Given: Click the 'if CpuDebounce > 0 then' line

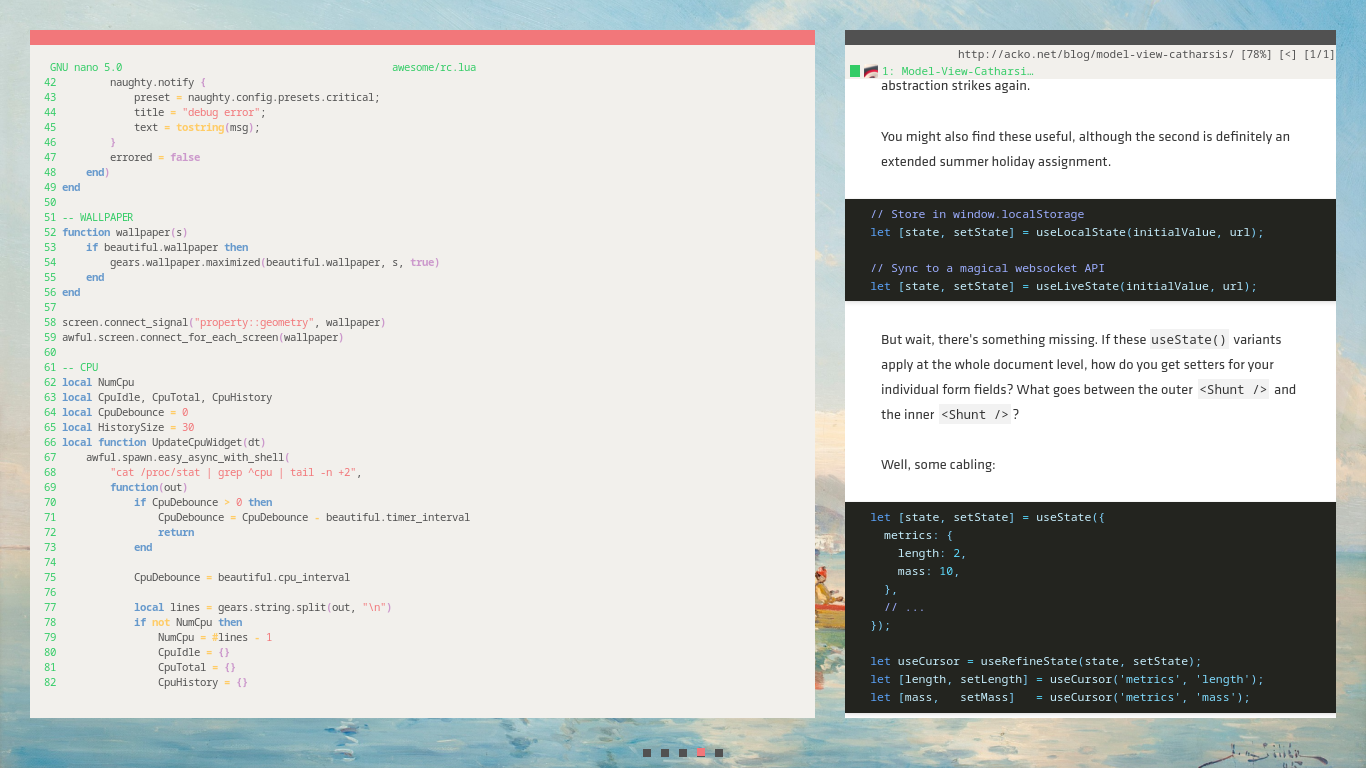Looking at the screenshot, I should [x=203, y=502].
